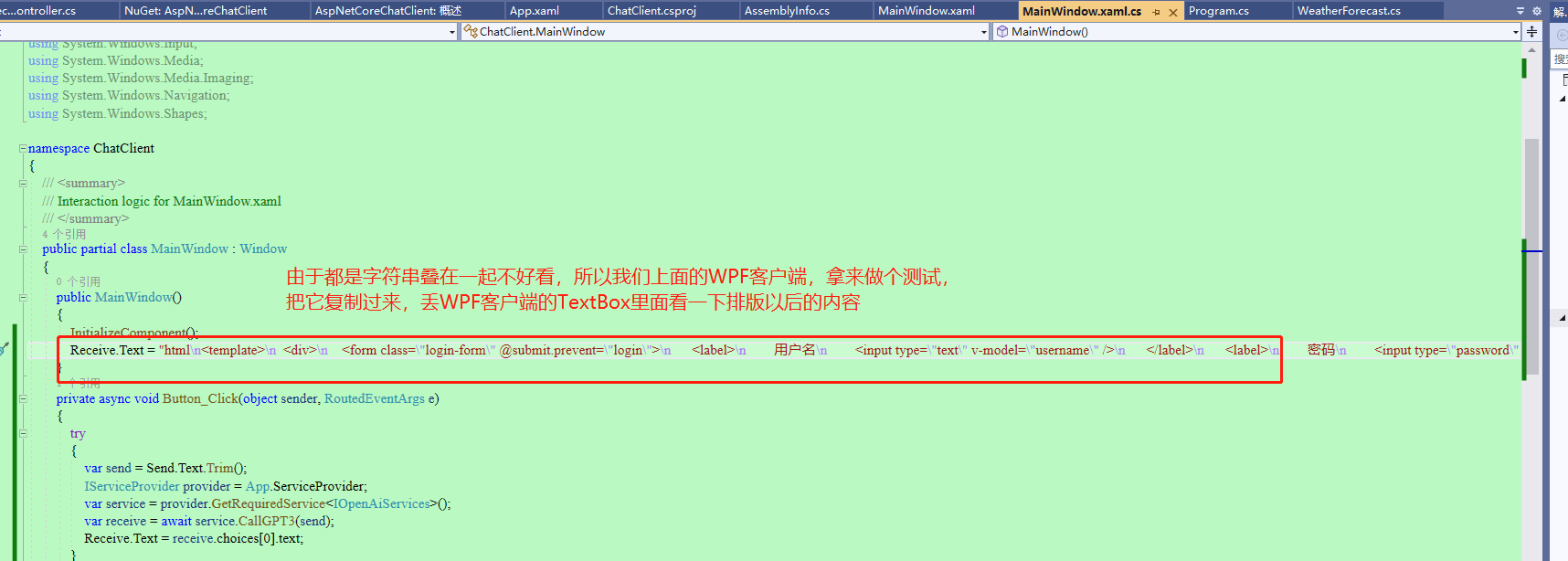
Task: Click the screwdriver quick actions icon in margin
Action: click(x=5, y=349)
